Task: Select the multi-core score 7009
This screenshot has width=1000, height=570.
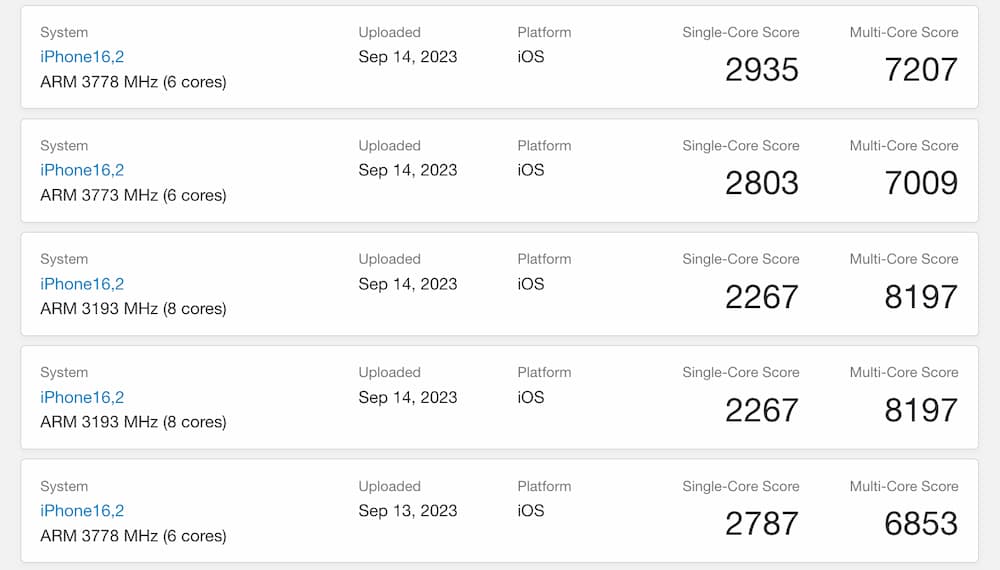Action: [921, 183]
